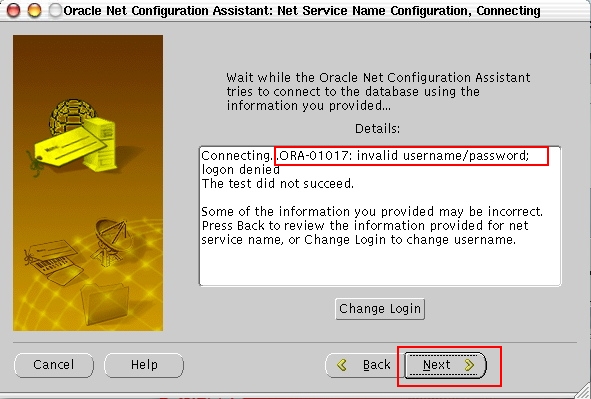
Task: Click the window title bar text
Action: (x=302, y=11)
